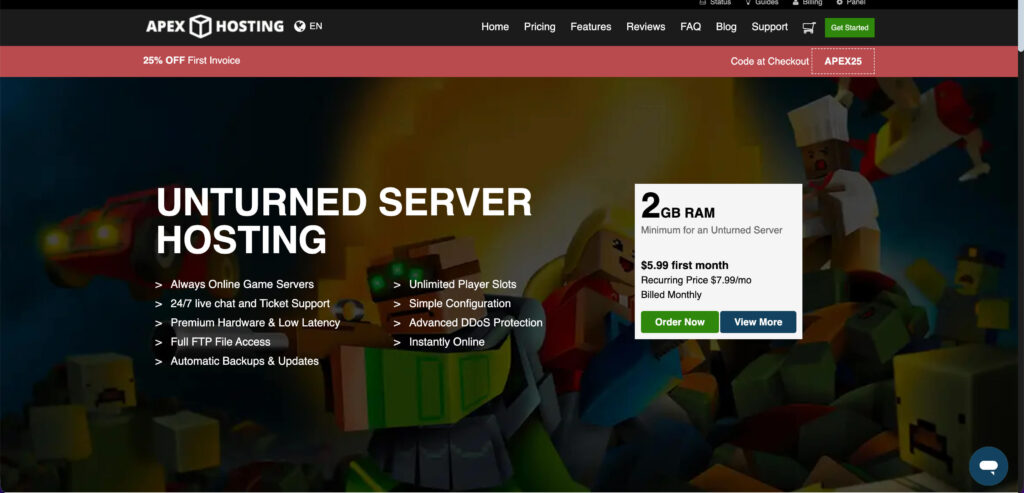This screenshot has height=493, width=1024.
Task: Go to the Home menu item
Action: pos(495,27)
